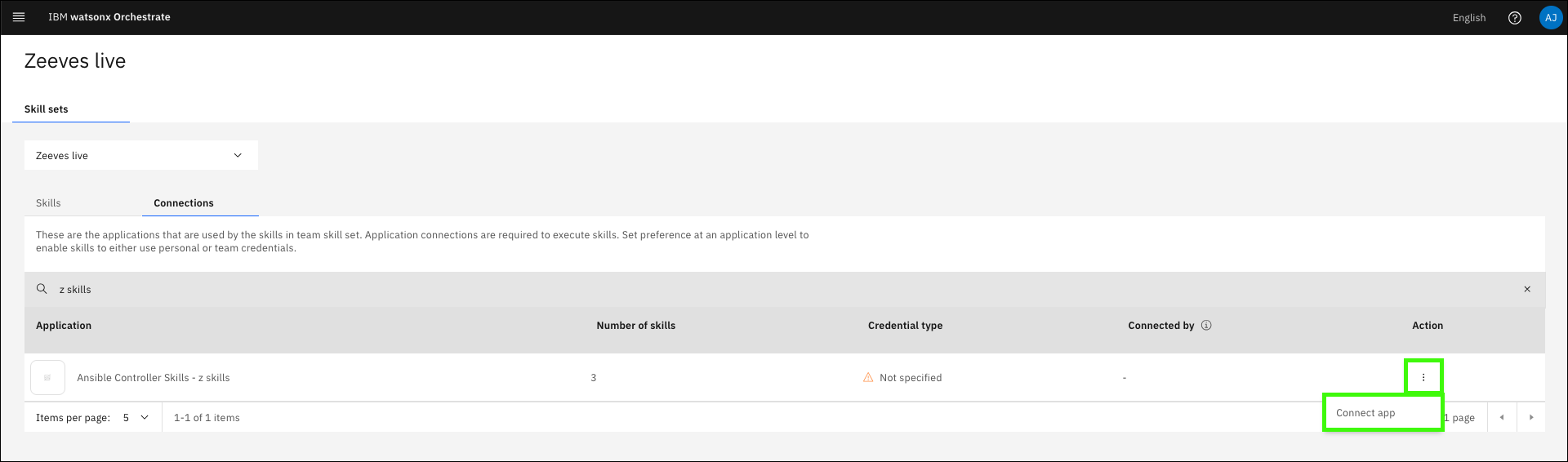This screenshot has width=1568, height=462.
Task: Click the Ansible Controller Skills app icon
Action: click(47, 378)
